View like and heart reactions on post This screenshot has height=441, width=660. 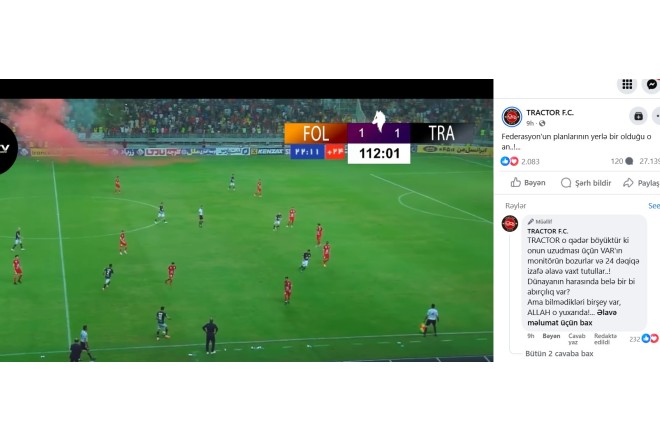click(x=509, y=161)
